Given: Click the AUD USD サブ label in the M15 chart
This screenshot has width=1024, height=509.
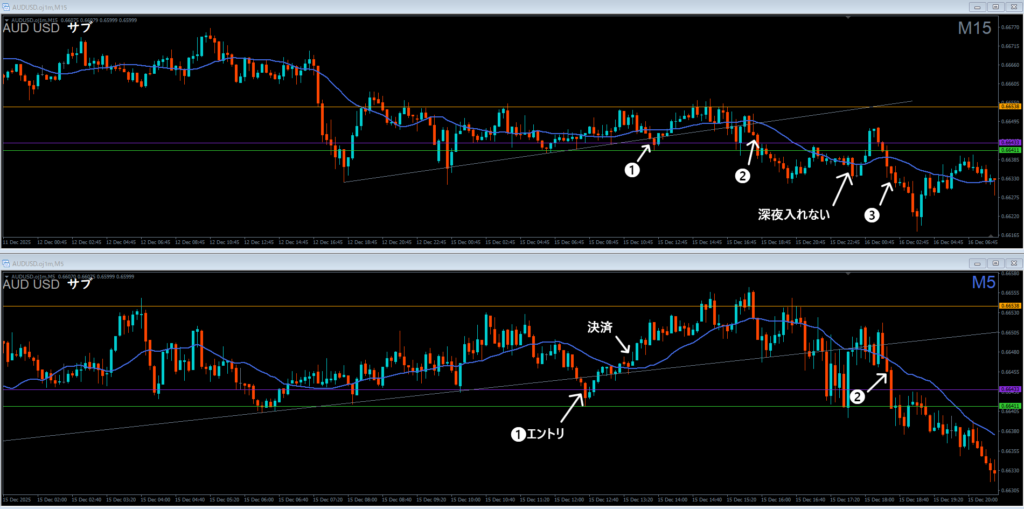Looking at the screenshot, I should [47, 28].
